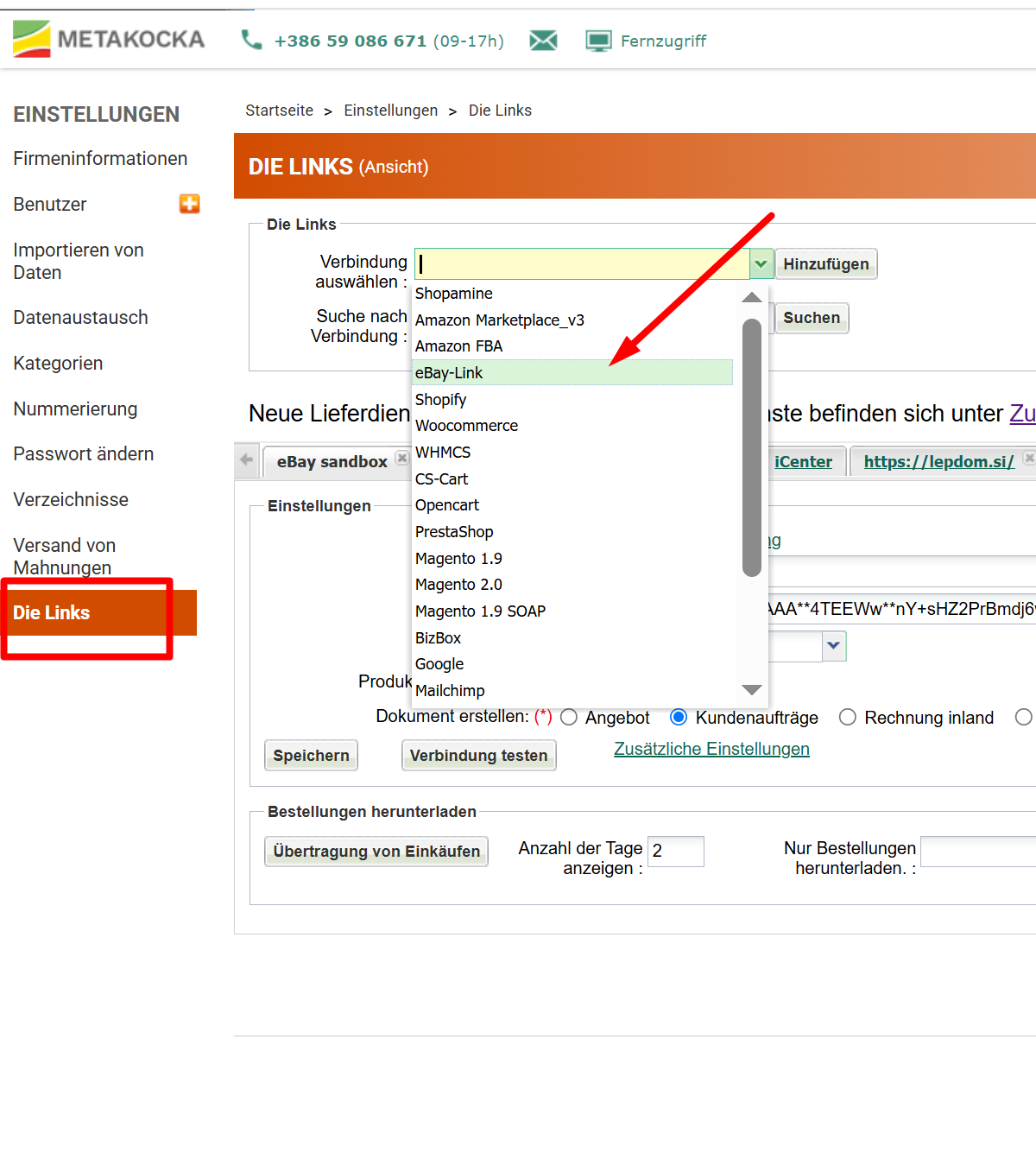Choose Amazon Marketplace_v3 from the list
This screenshot has height=1153, width=1036.
[x=573, y=320]
